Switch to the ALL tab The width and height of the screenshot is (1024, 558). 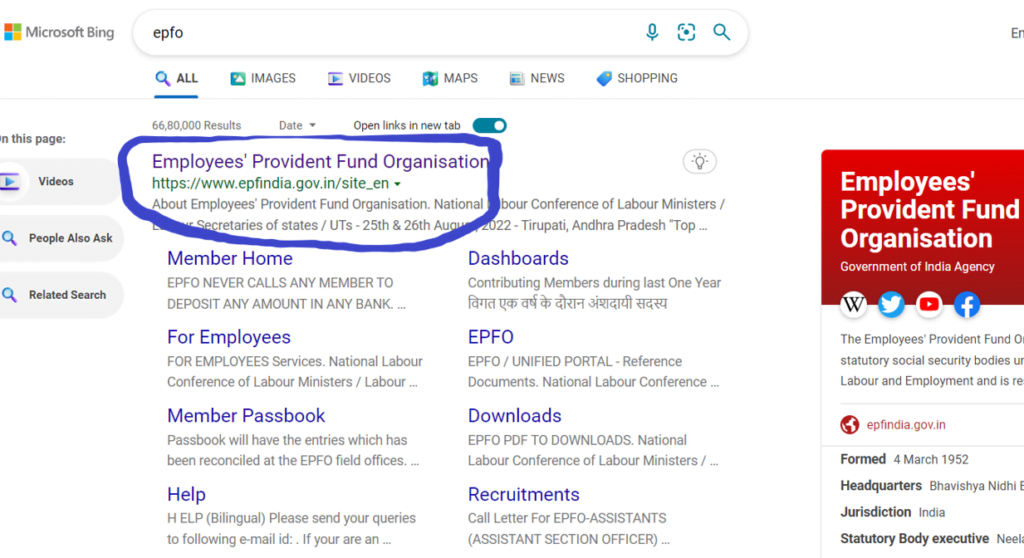pos(176,78)
